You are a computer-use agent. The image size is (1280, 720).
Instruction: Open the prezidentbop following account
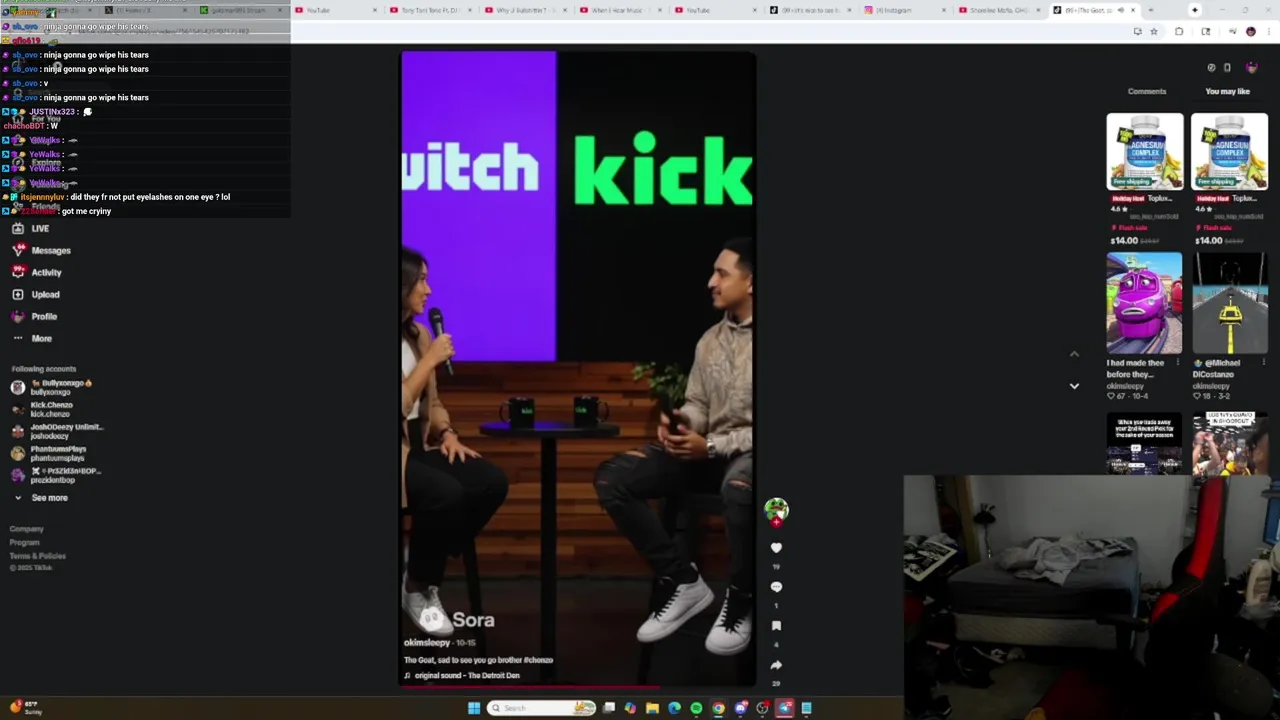(56, 475)
